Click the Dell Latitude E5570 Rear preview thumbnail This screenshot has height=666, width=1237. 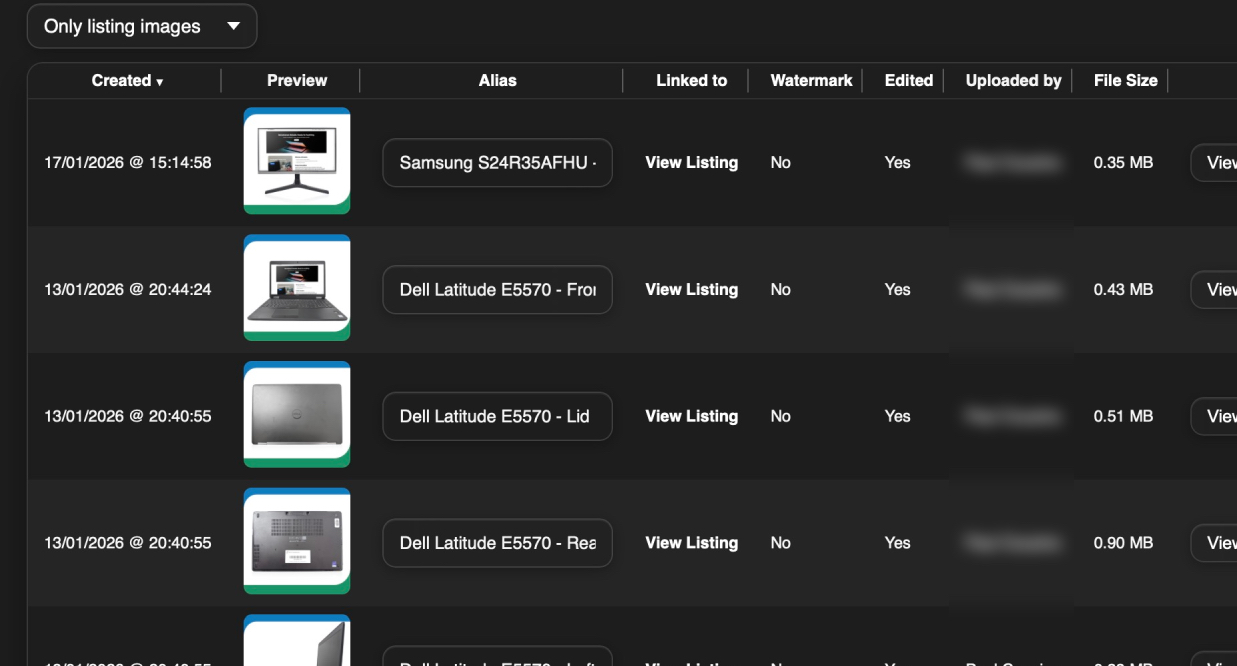click(296, 541)
